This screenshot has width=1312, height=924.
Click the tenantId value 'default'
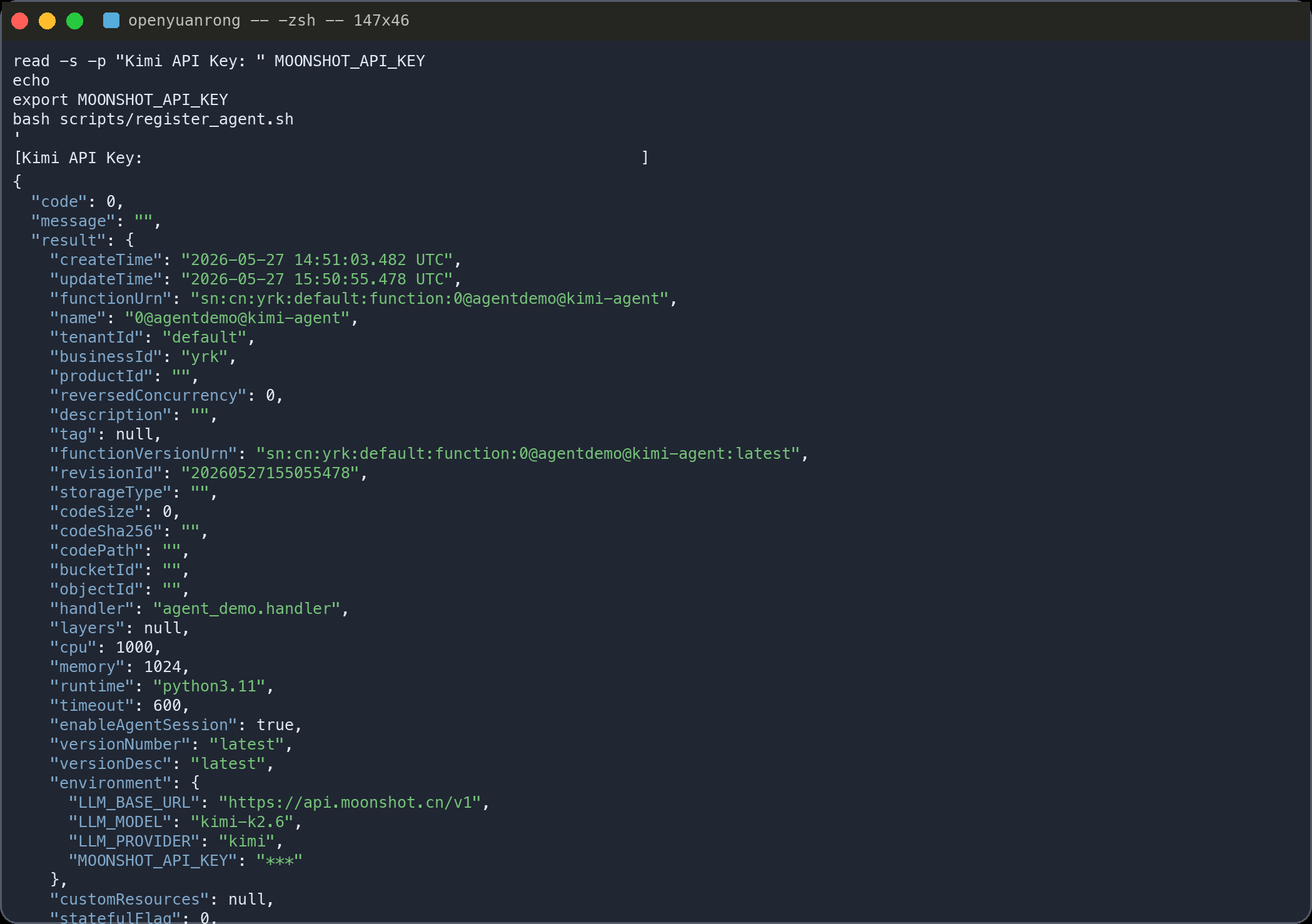204,338
